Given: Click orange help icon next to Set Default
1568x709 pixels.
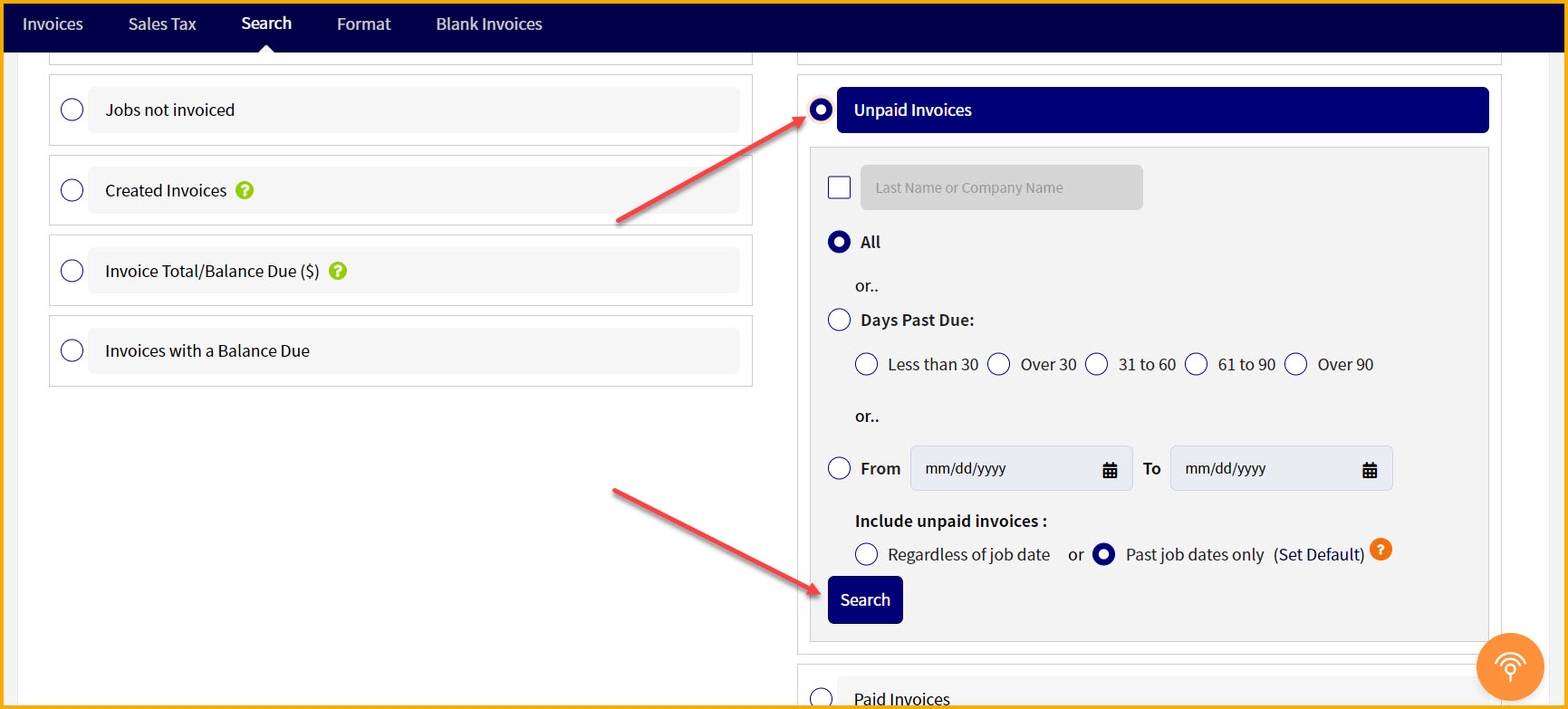Looking at the screenshot, I should pos(1380,550).
